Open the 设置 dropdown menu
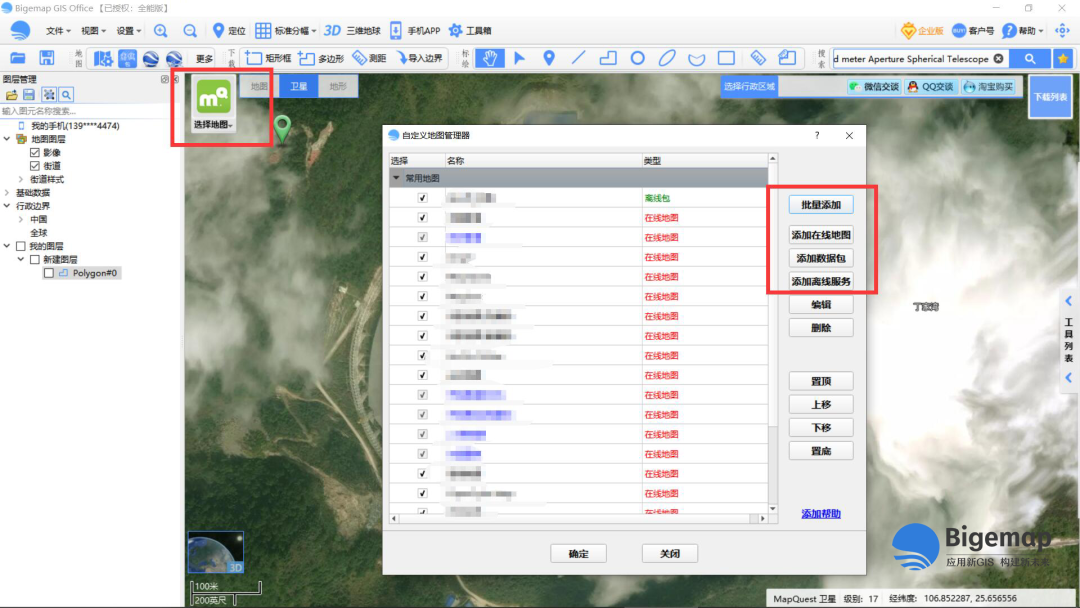 click(x=128, y=30)
